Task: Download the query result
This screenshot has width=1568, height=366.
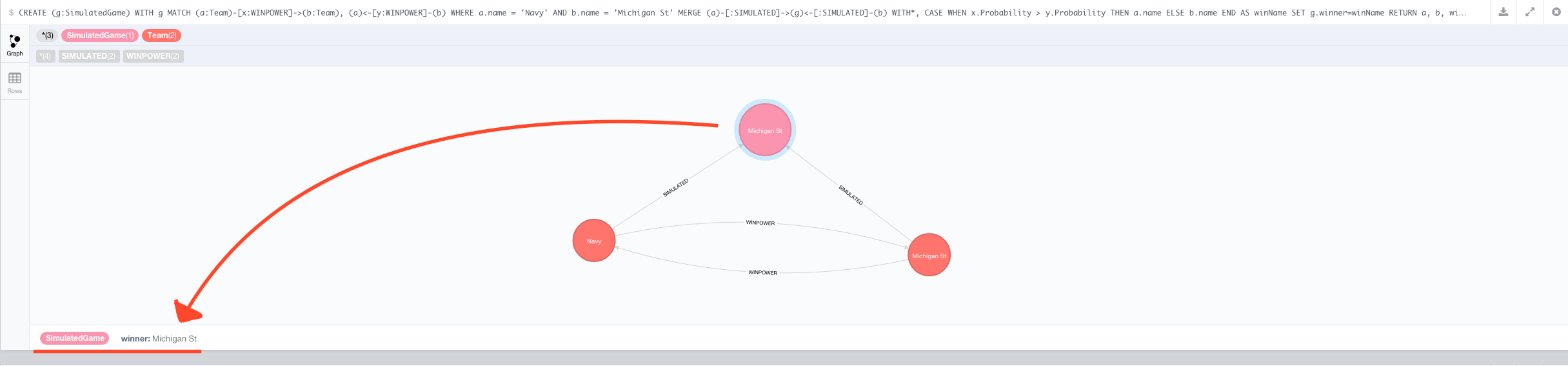Action: point(1503,12)
